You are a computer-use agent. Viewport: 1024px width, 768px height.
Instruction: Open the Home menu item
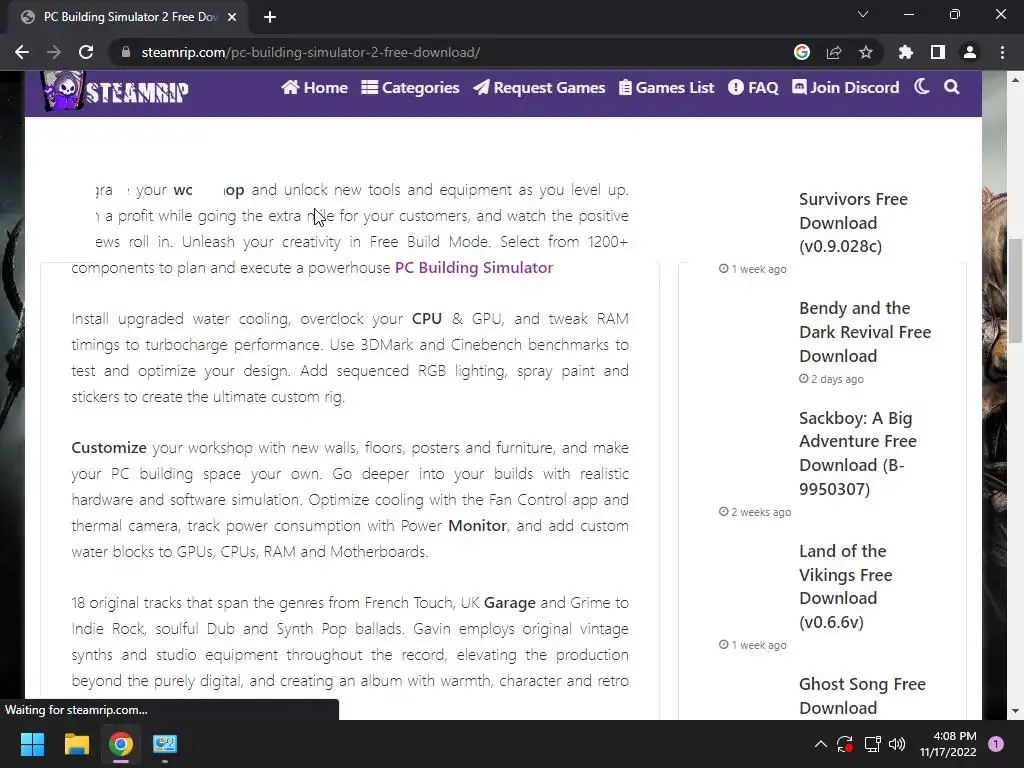pyautogui.click(x=314, y=88)
